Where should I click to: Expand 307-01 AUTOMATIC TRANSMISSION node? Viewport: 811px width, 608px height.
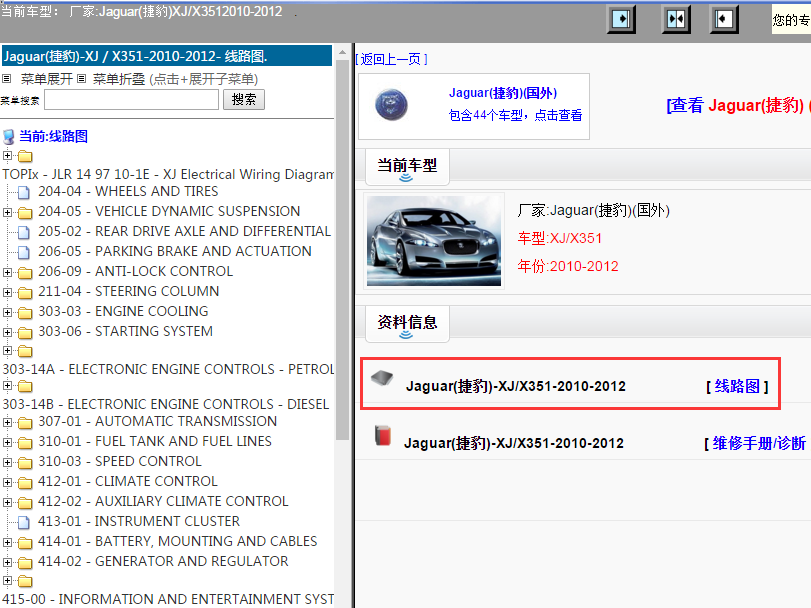7,422
